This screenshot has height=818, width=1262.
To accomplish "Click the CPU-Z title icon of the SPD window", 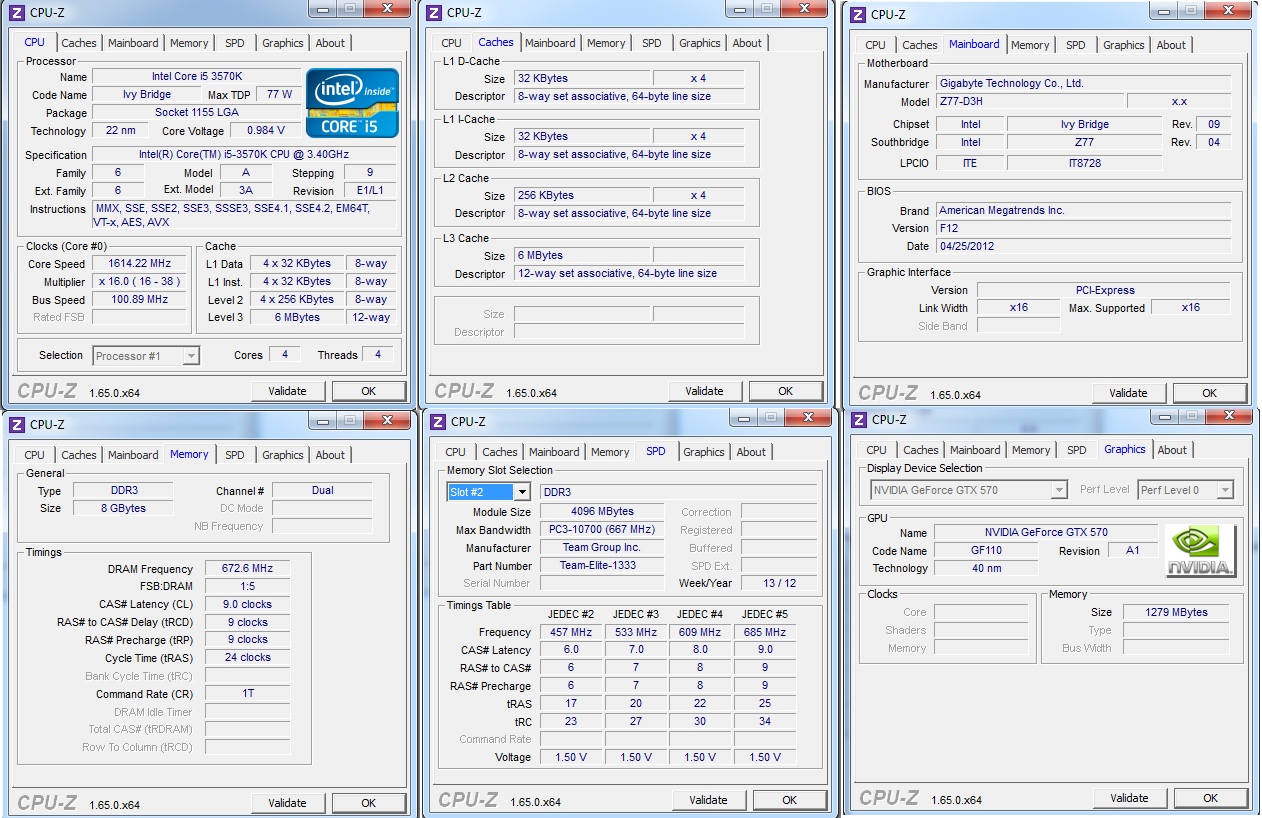I will tap(437, 422).
